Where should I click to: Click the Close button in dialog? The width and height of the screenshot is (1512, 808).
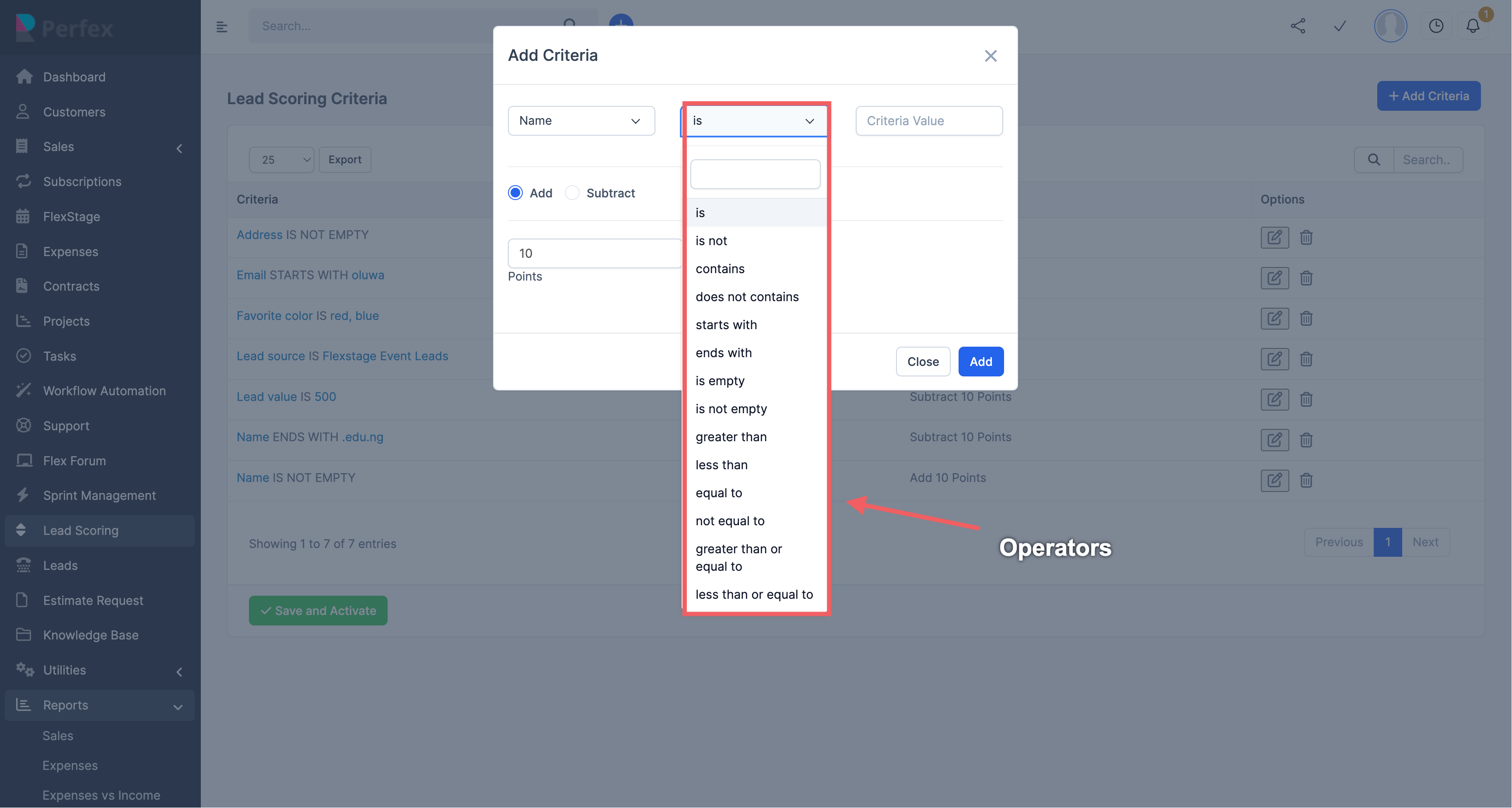tap(923, 362)
